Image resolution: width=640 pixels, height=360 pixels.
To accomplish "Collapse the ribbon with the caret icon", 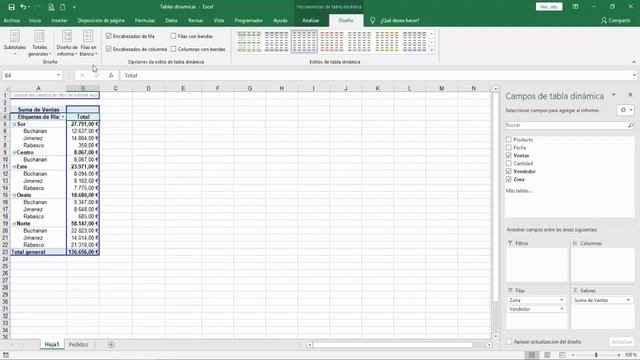I will click(x=634, y=62).
